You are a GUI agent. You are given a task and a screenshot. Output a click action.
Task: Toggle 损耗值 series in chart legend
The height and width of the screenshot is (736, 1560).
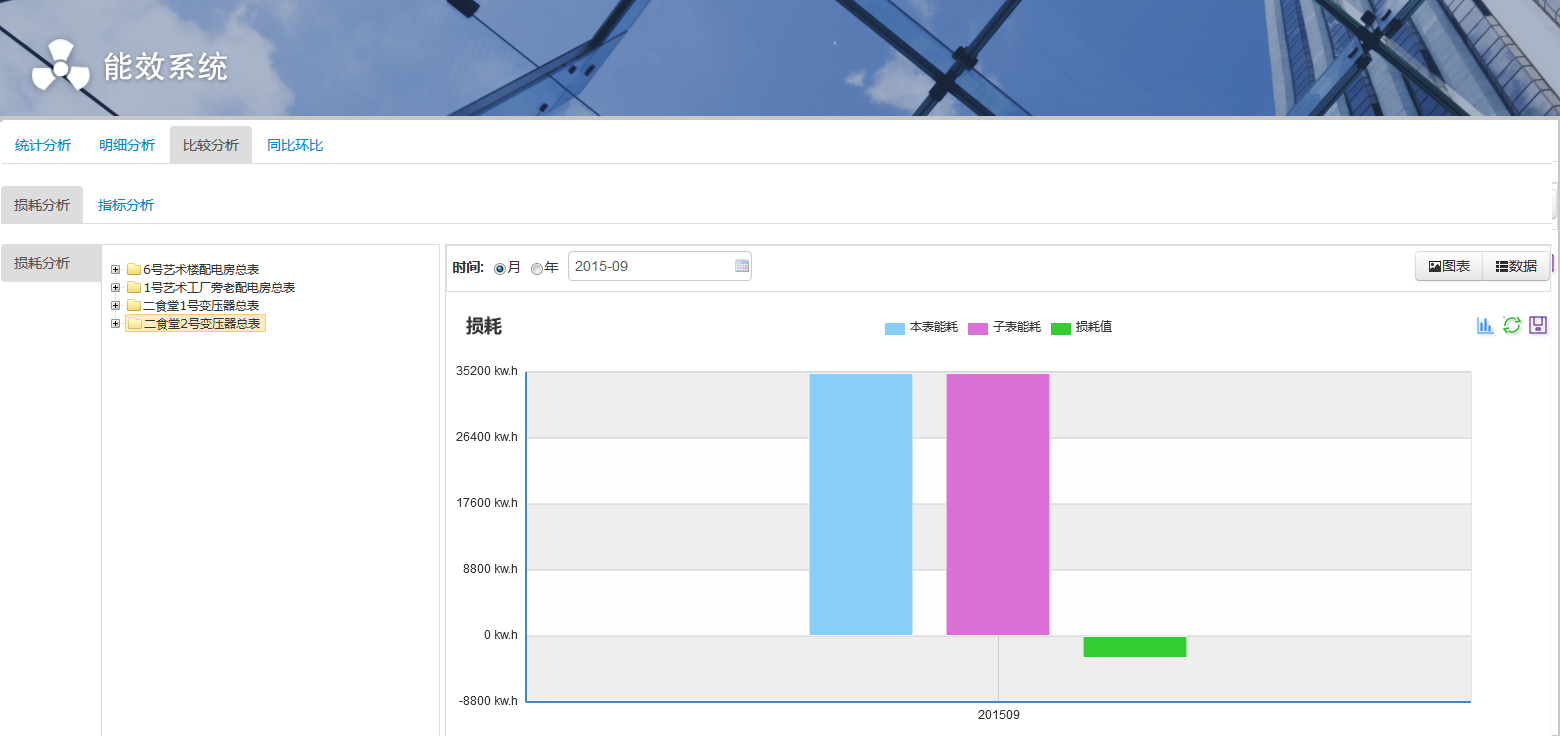point(1082,328)
